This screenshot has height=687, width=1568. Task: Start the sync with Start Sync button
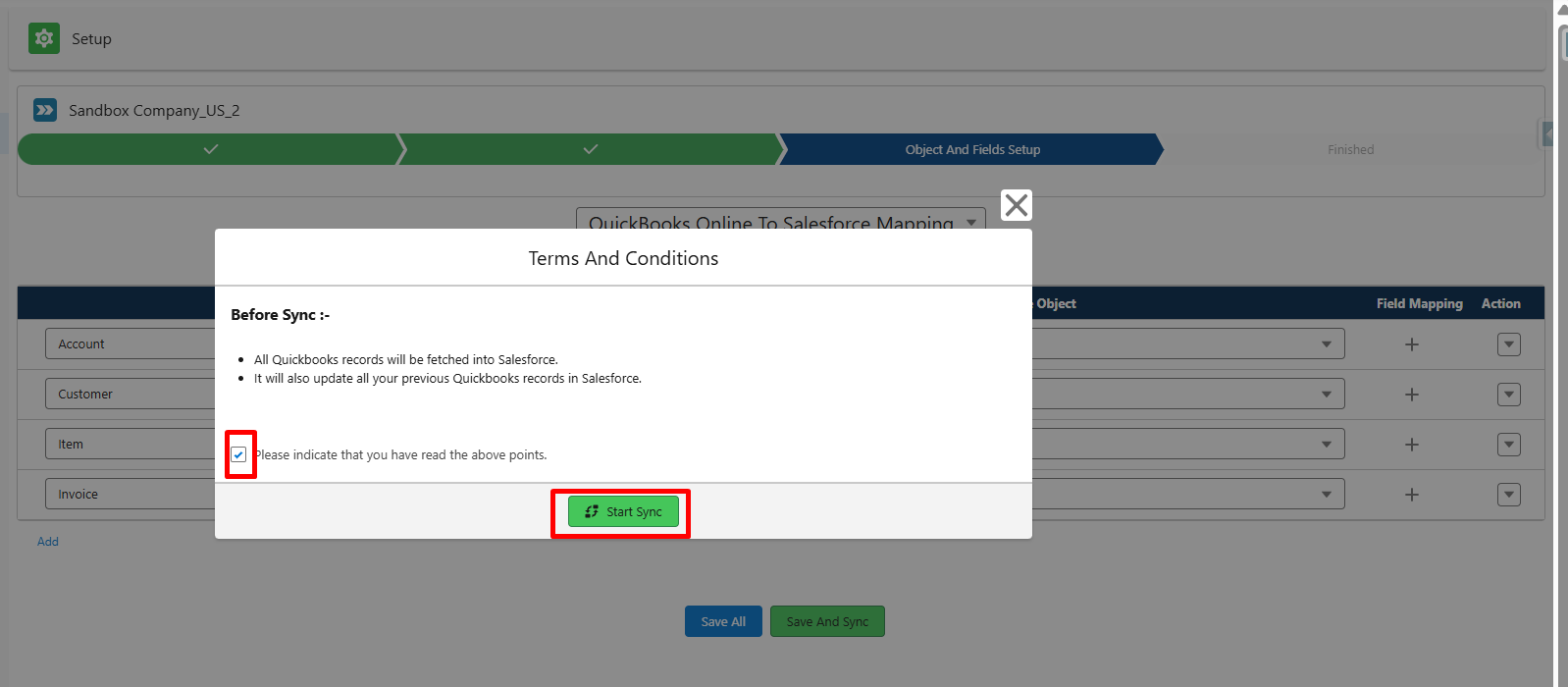[623, 511]
